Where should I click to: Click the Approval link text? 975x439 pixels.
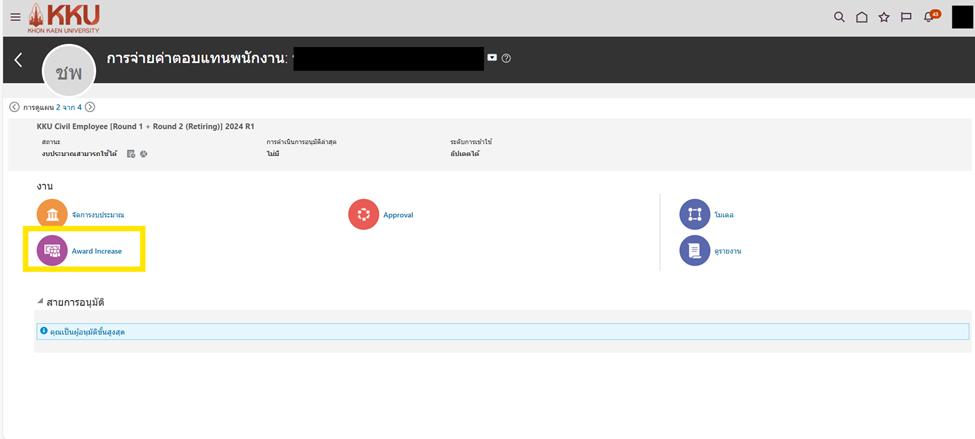[398, 215]
